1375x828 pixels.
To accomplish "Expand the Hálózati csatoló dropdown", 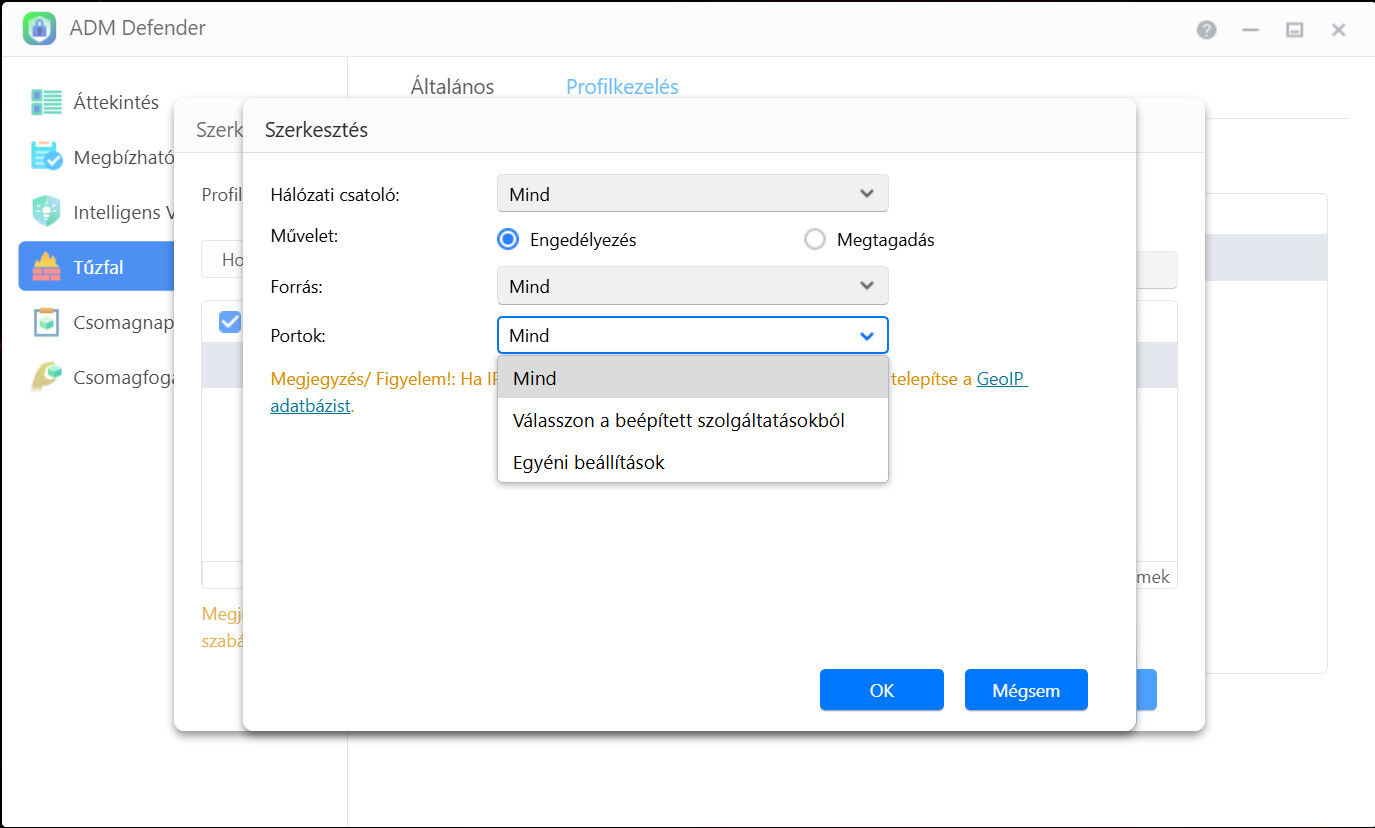I will 692,194.
